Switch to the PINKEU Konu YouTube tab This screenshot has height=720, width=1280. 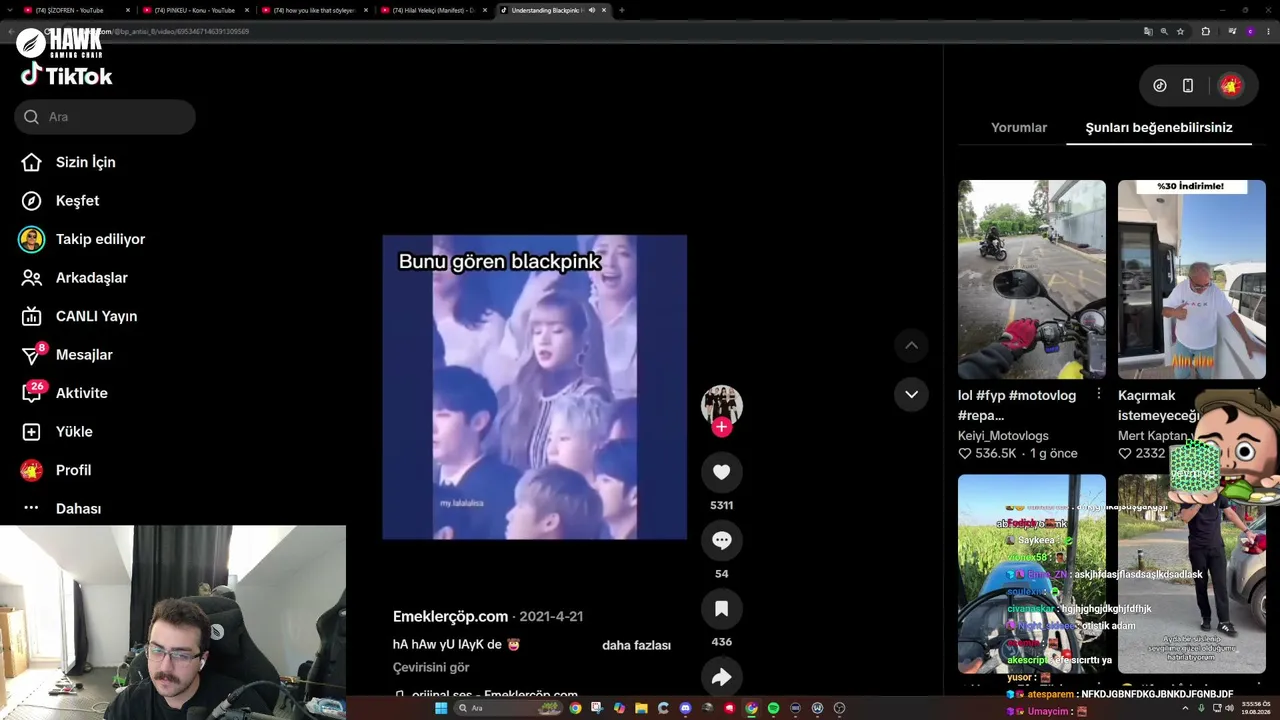(195, 10)
